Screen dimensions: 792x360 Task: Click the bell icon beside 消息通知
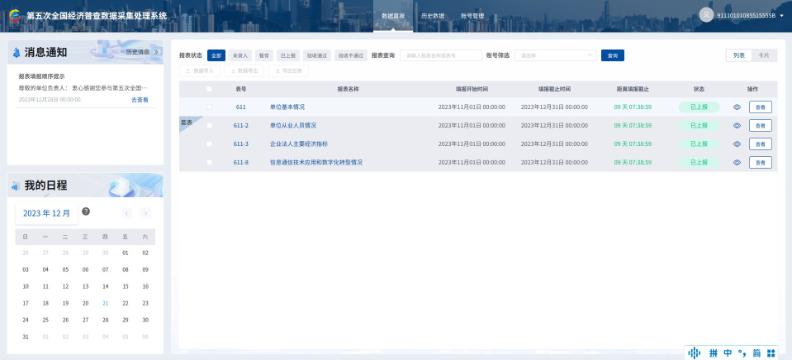point(16,53)
